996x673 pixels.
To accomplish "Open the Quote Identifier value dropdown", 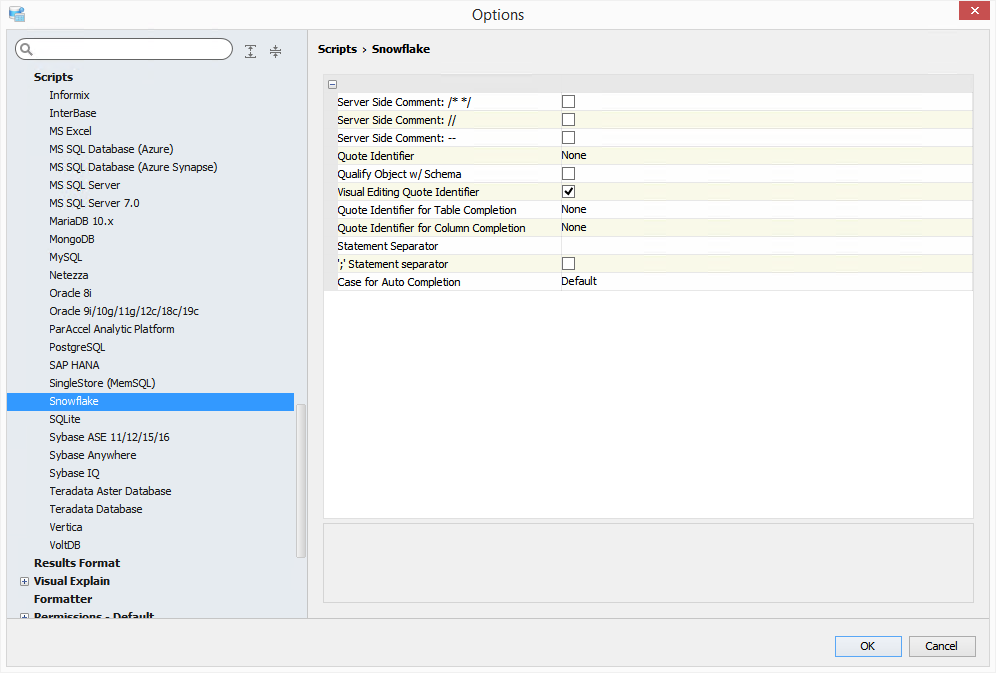I will (x=765, y=156).
